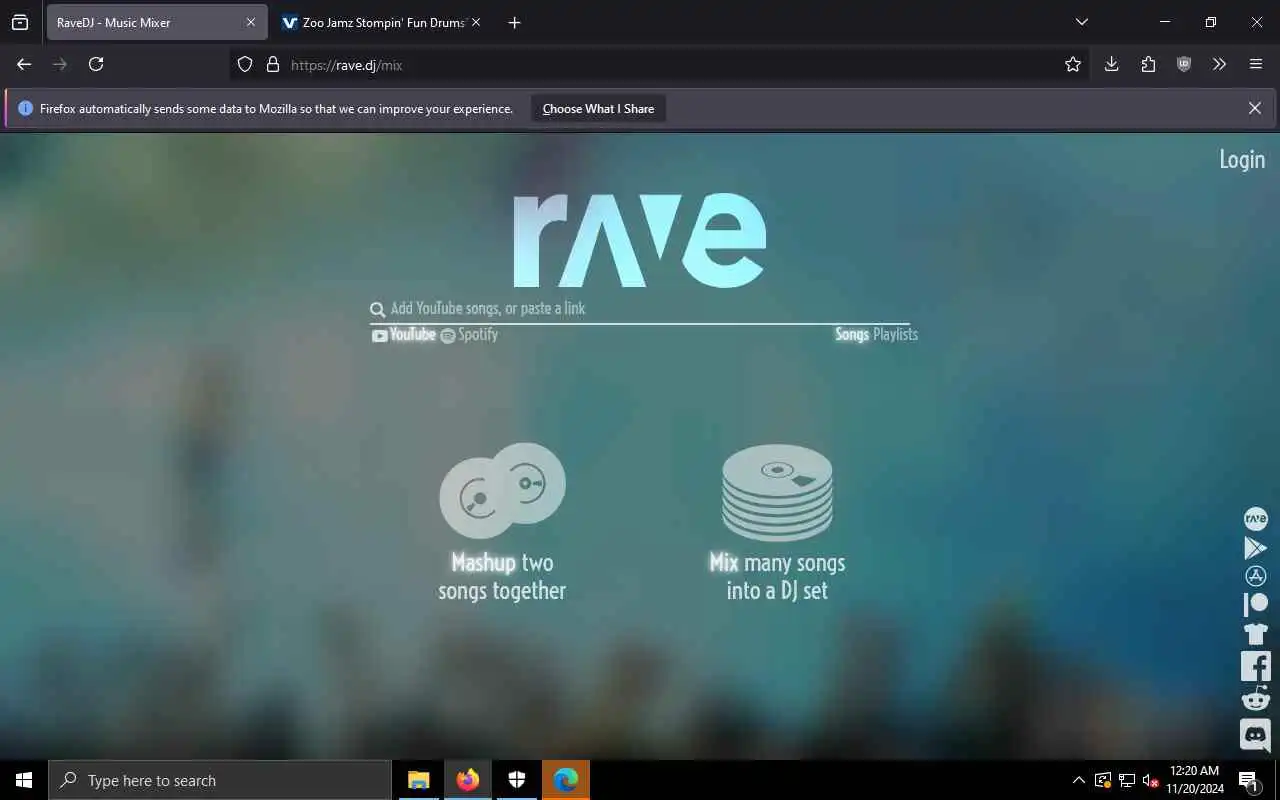The image size is (1280, 800).
Task: Click the tracking protection shield icon
Action: [x=245, y=64]
